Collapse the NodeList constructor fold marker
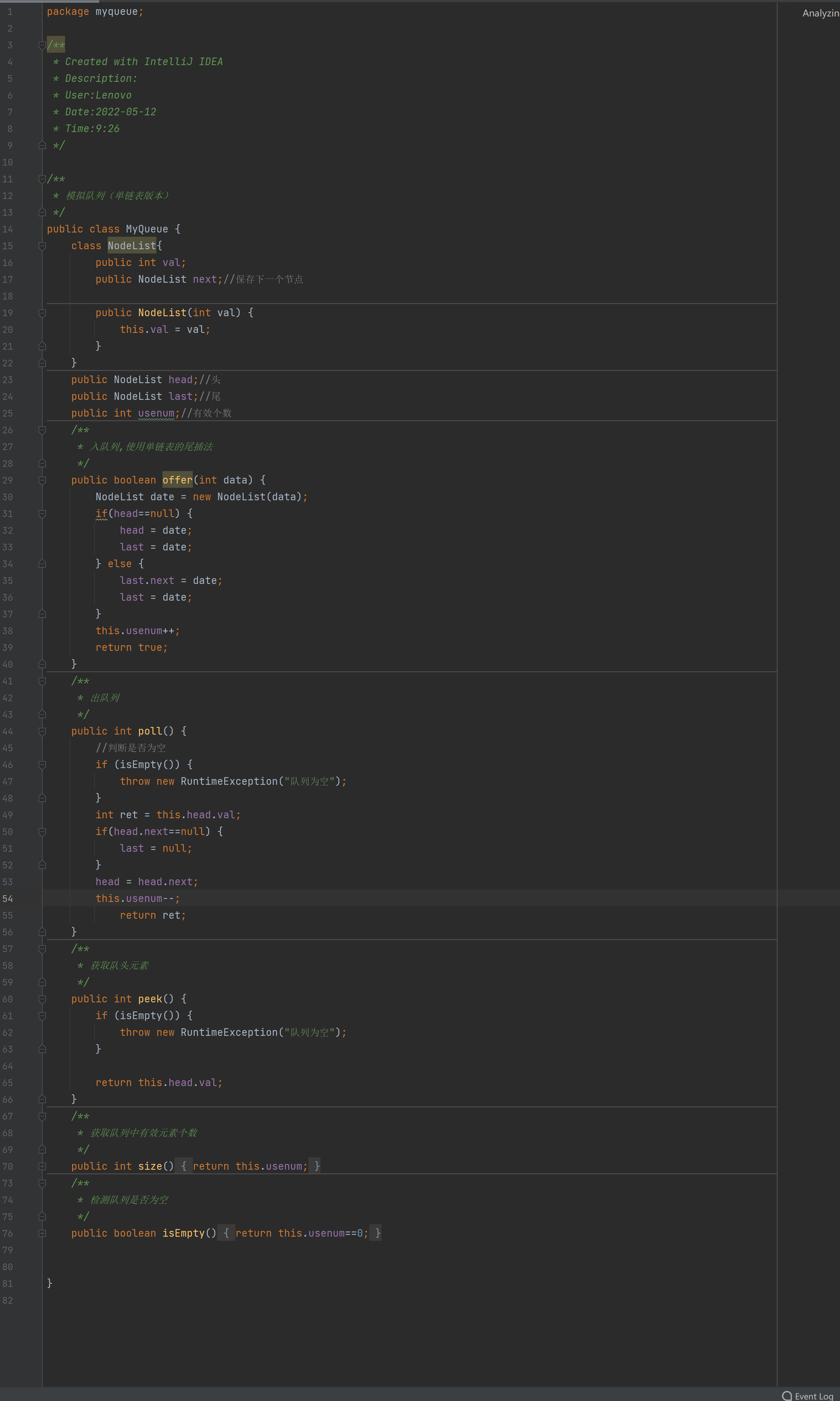This screenshot has height=1401, width=840. pos(42,313)
